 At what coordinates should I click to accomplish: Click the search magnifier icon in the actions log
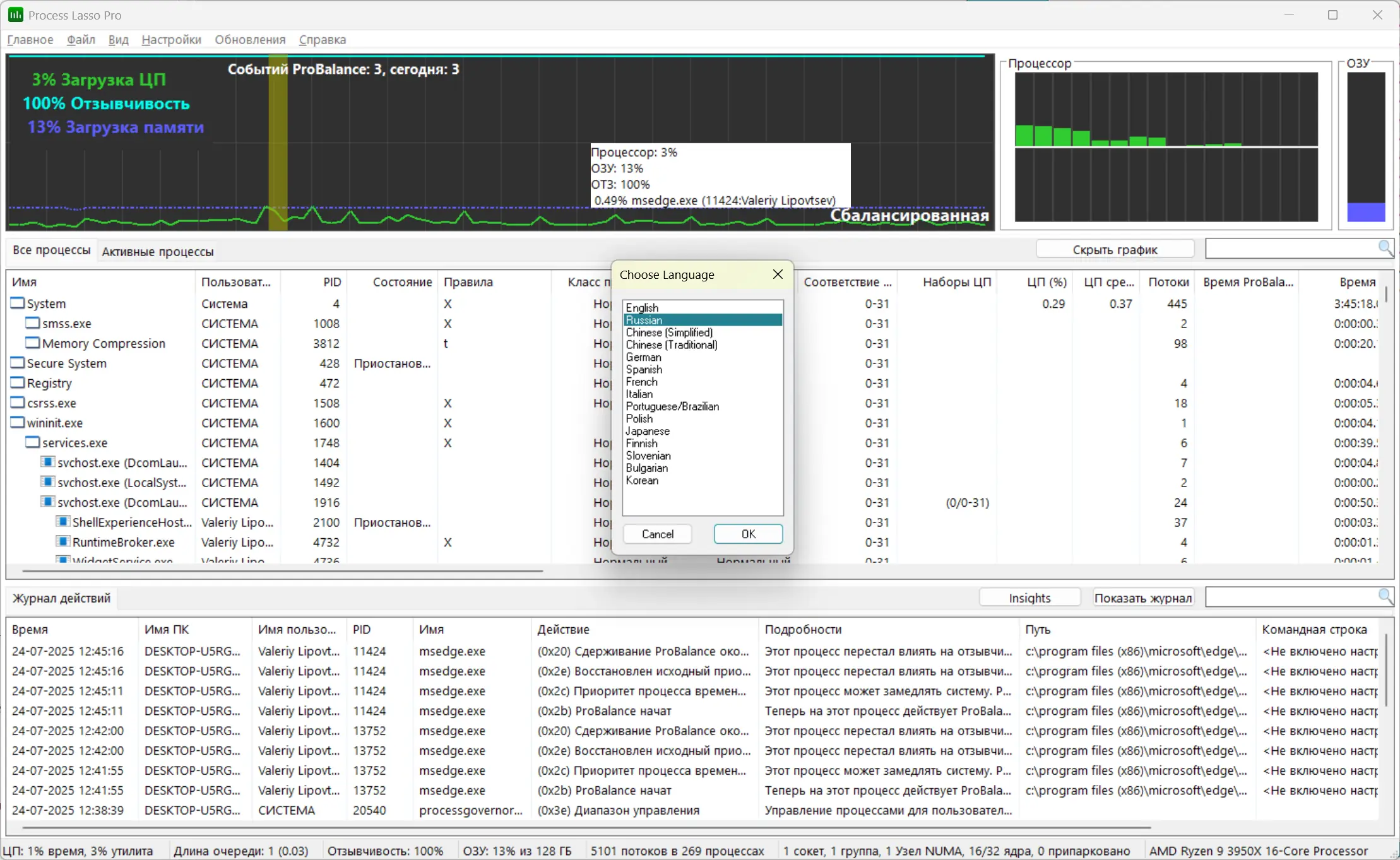(x=1385, y=596)
